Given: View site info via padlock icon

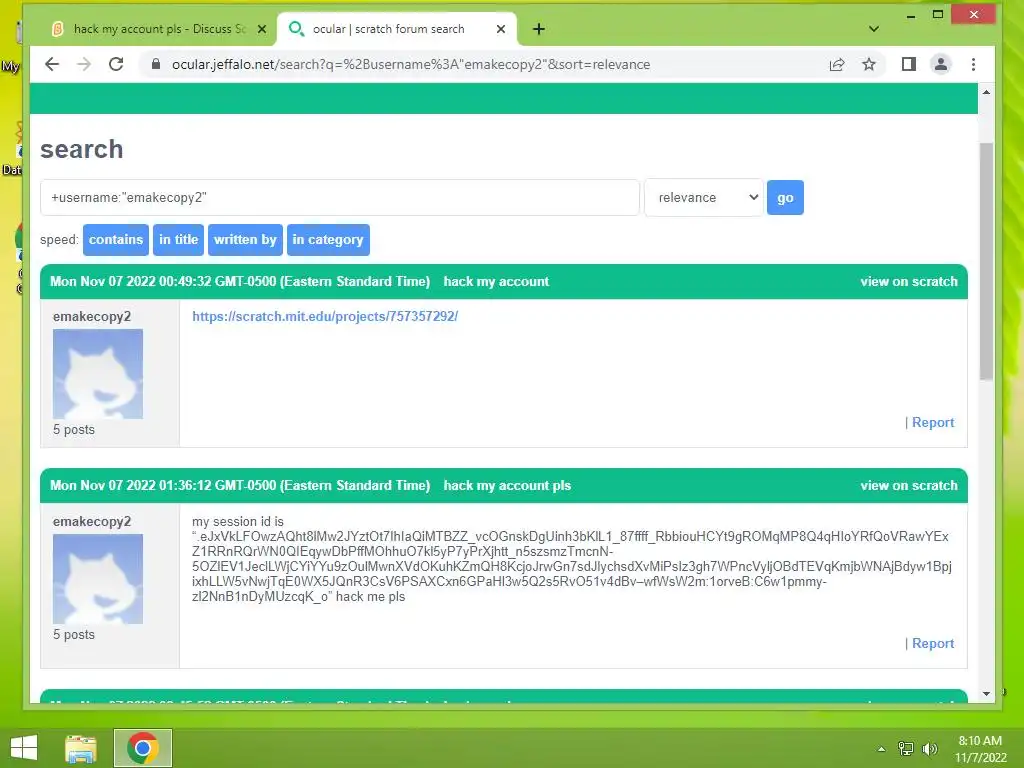Looking at the screenshot, I should (x=155, y=64).
